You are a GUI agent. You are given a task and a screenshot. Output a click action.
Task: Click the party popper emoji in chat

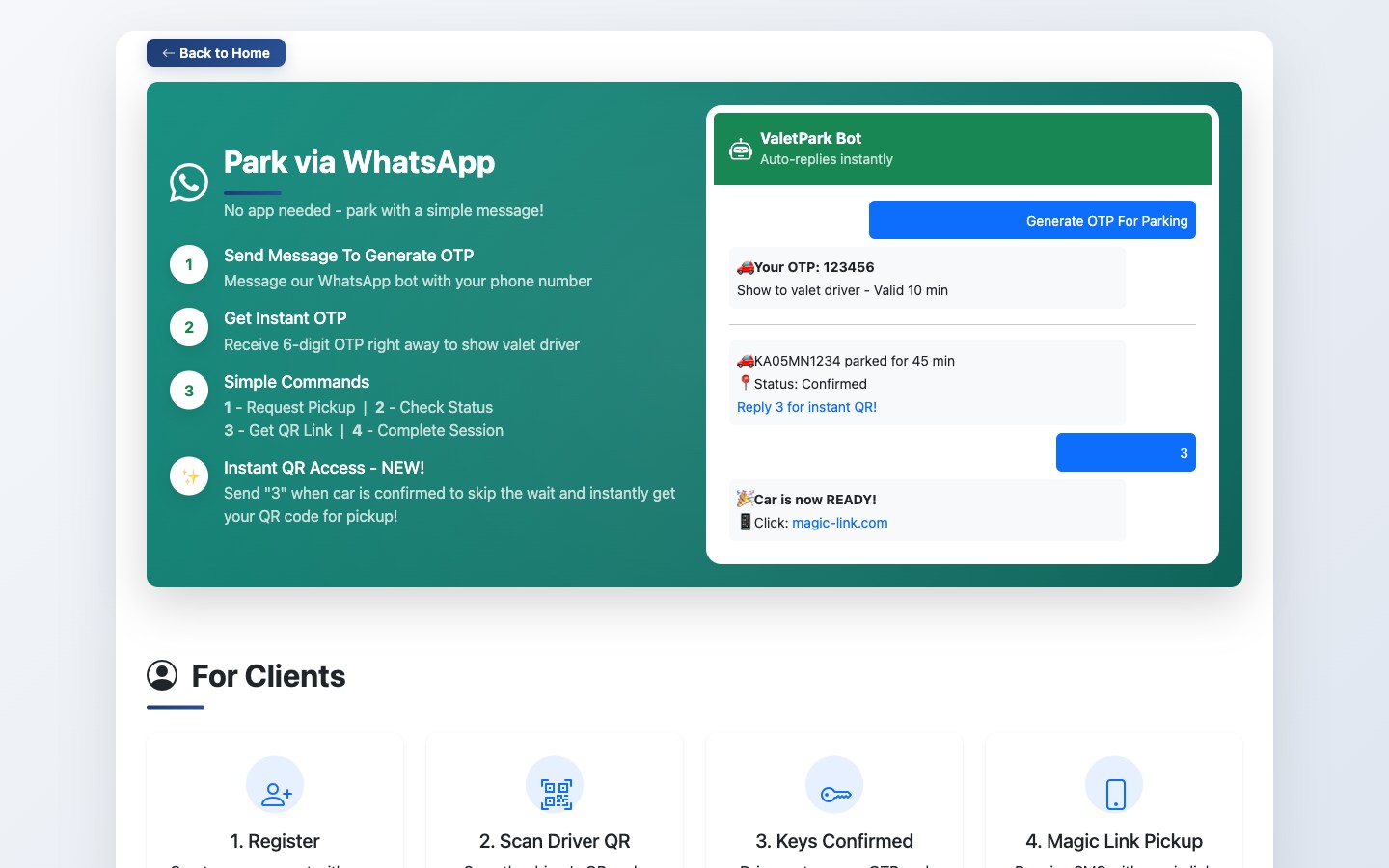[746, 499]
